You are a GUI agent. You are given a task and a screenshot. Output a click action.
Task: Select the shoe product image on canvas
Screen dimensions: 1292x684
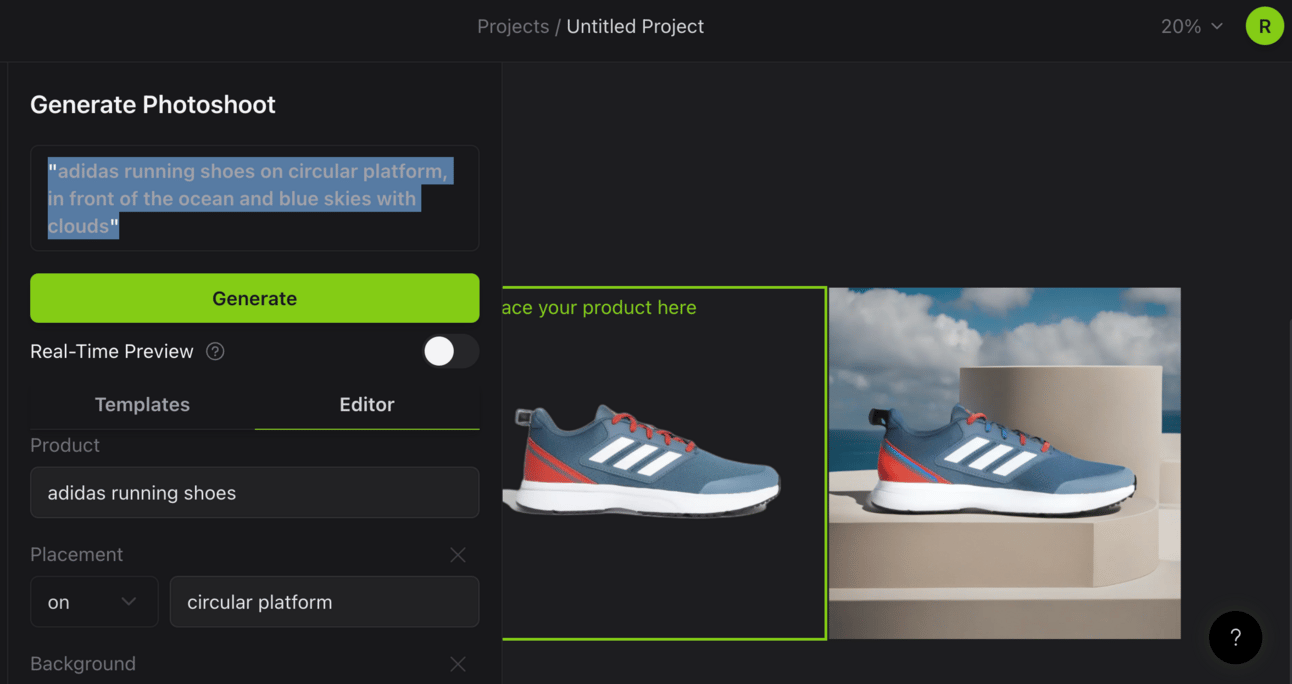[x=642, y=460]
